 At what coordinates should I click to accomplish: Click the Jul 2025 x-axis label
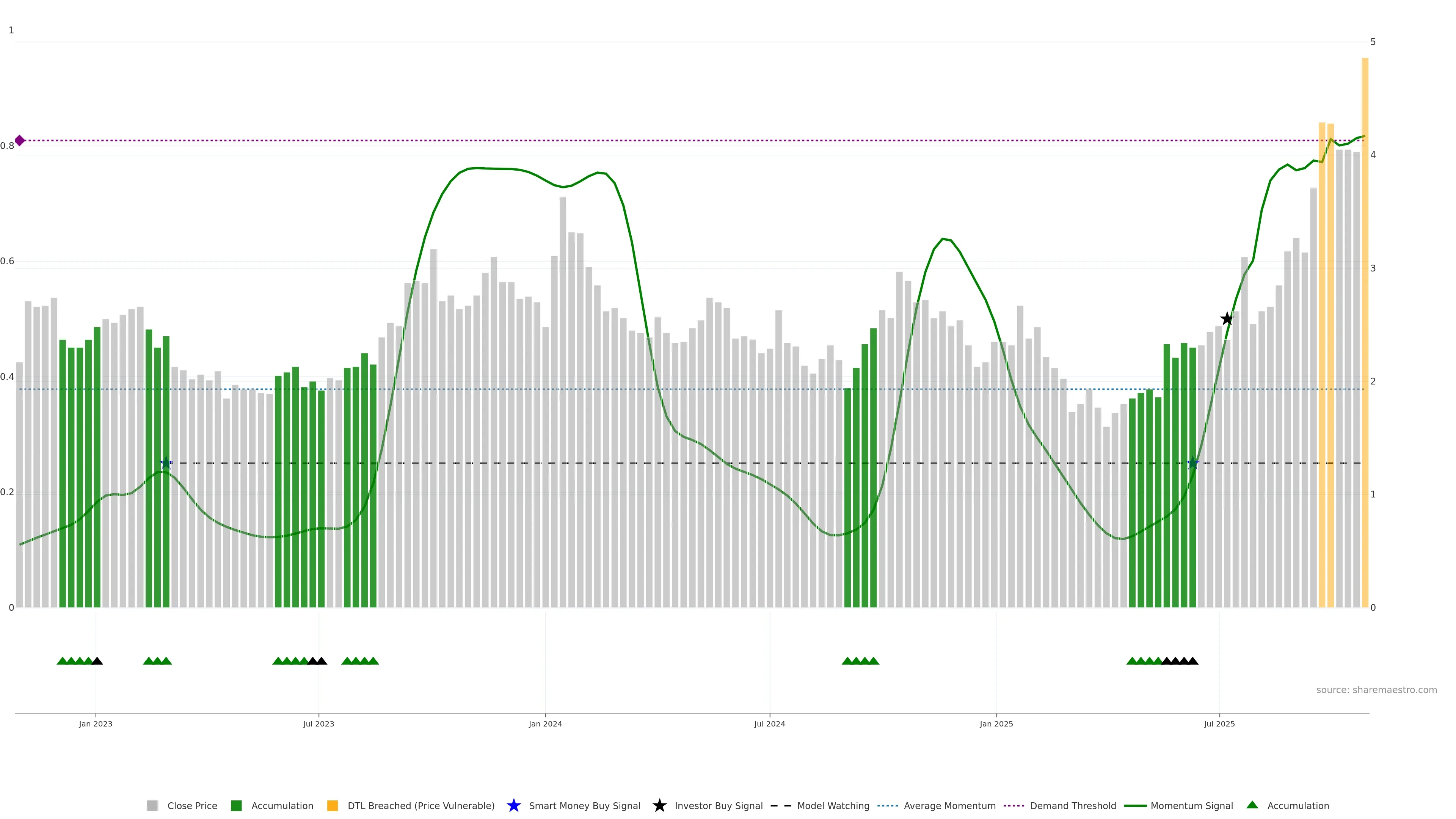click(1219, 723)
